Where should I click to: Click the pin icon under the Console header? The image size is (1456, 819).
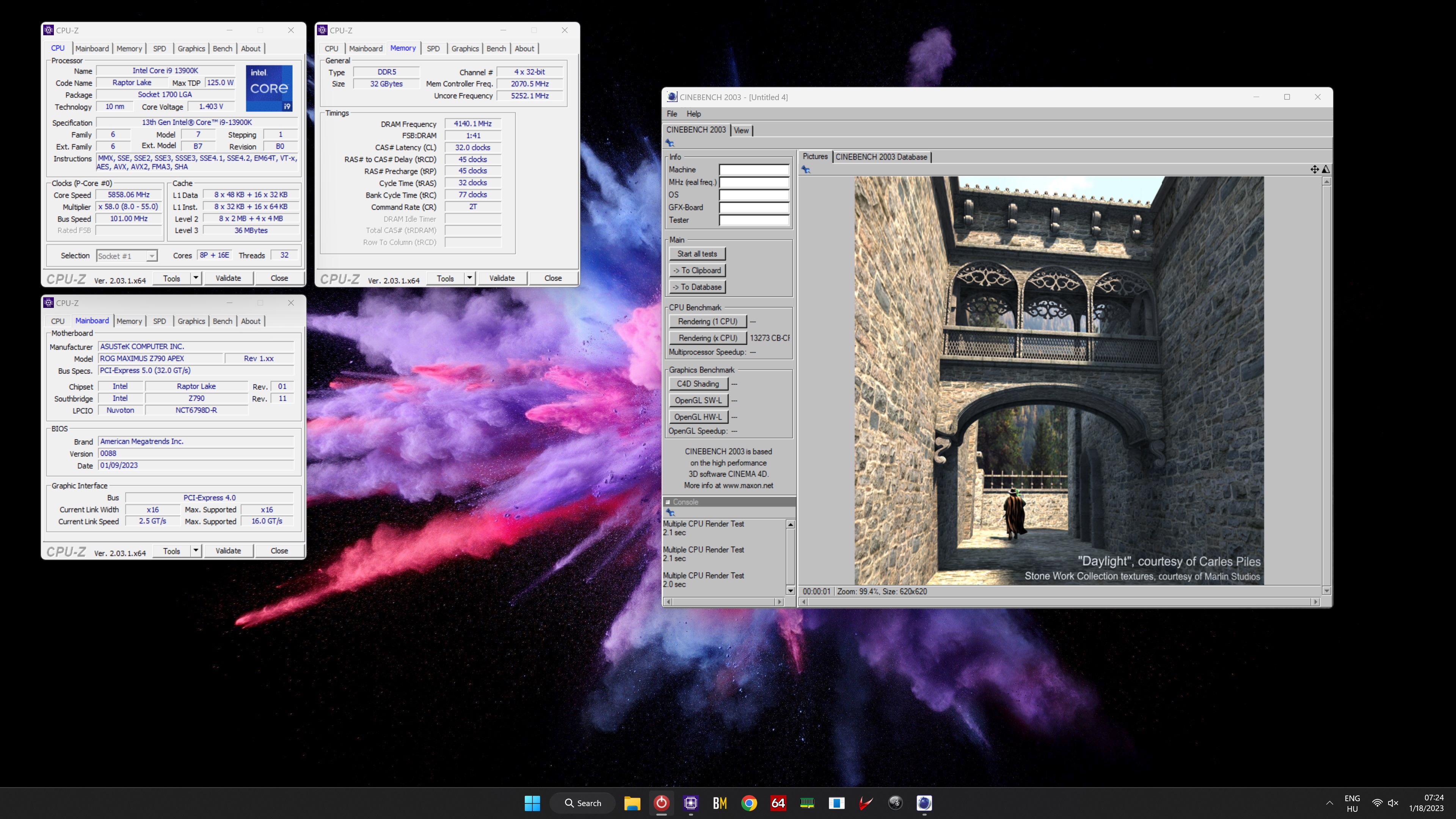670,513
